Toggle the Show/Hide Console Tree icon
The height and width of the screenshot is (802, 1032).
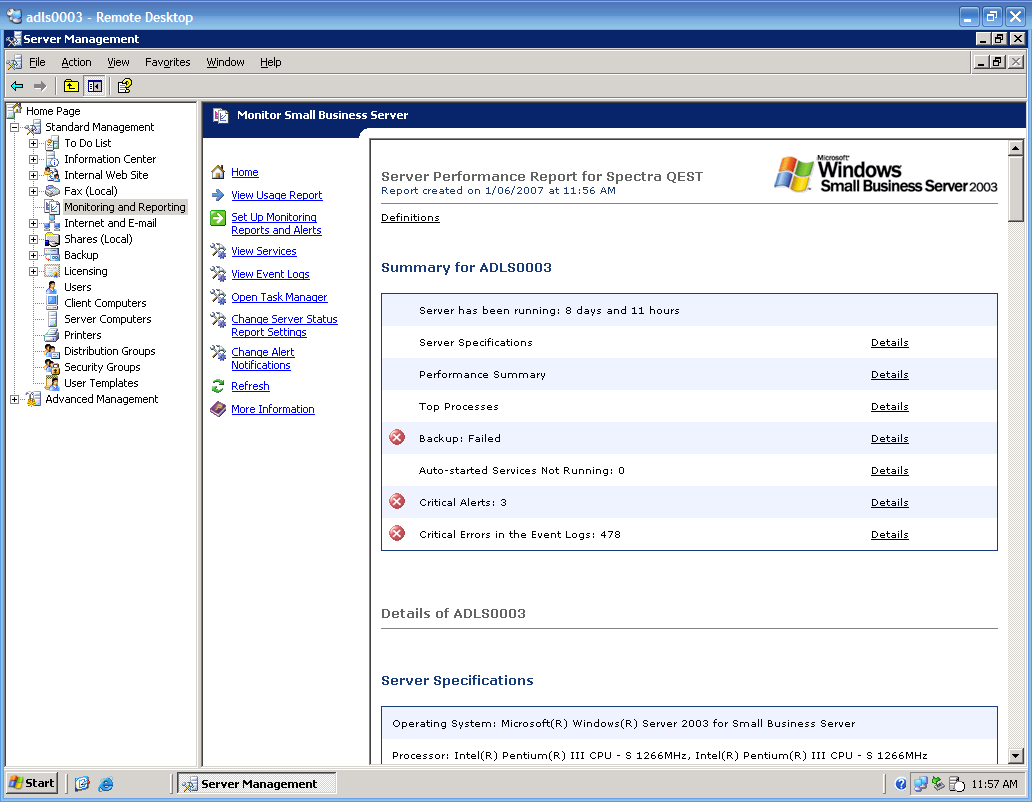pyautogui.click(x=94, y=86)
